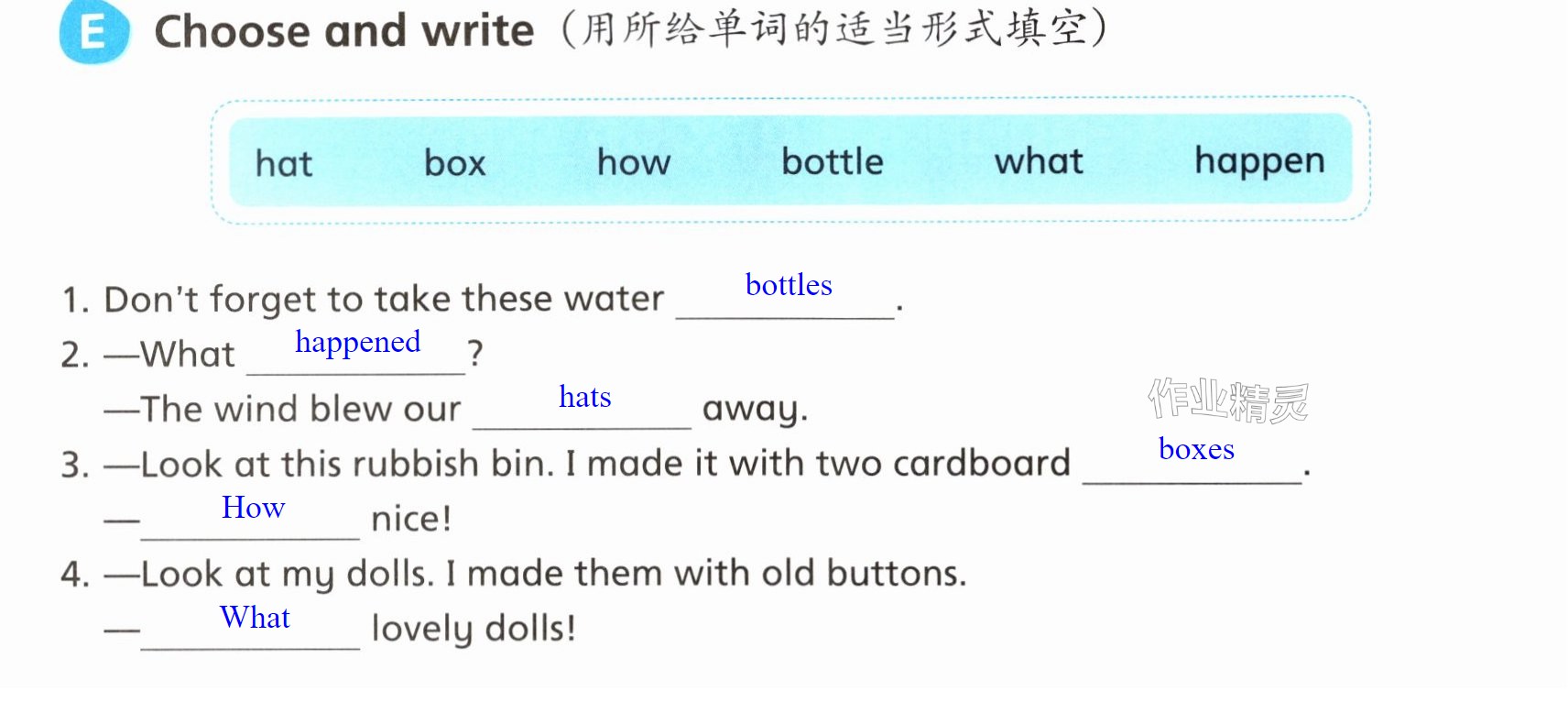Click the blank filled with 'bottles'

(786, 294)
